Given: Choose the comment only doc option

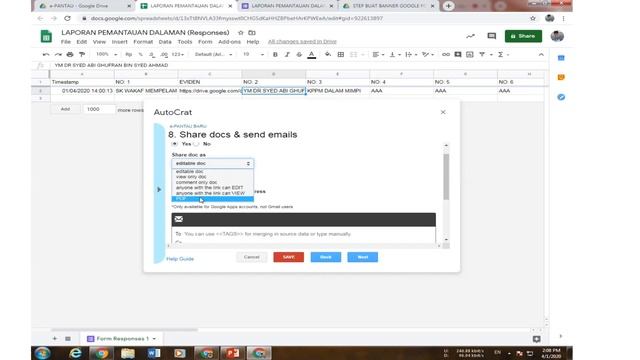Looking at the screenshot, I should [x=196, y=182].
